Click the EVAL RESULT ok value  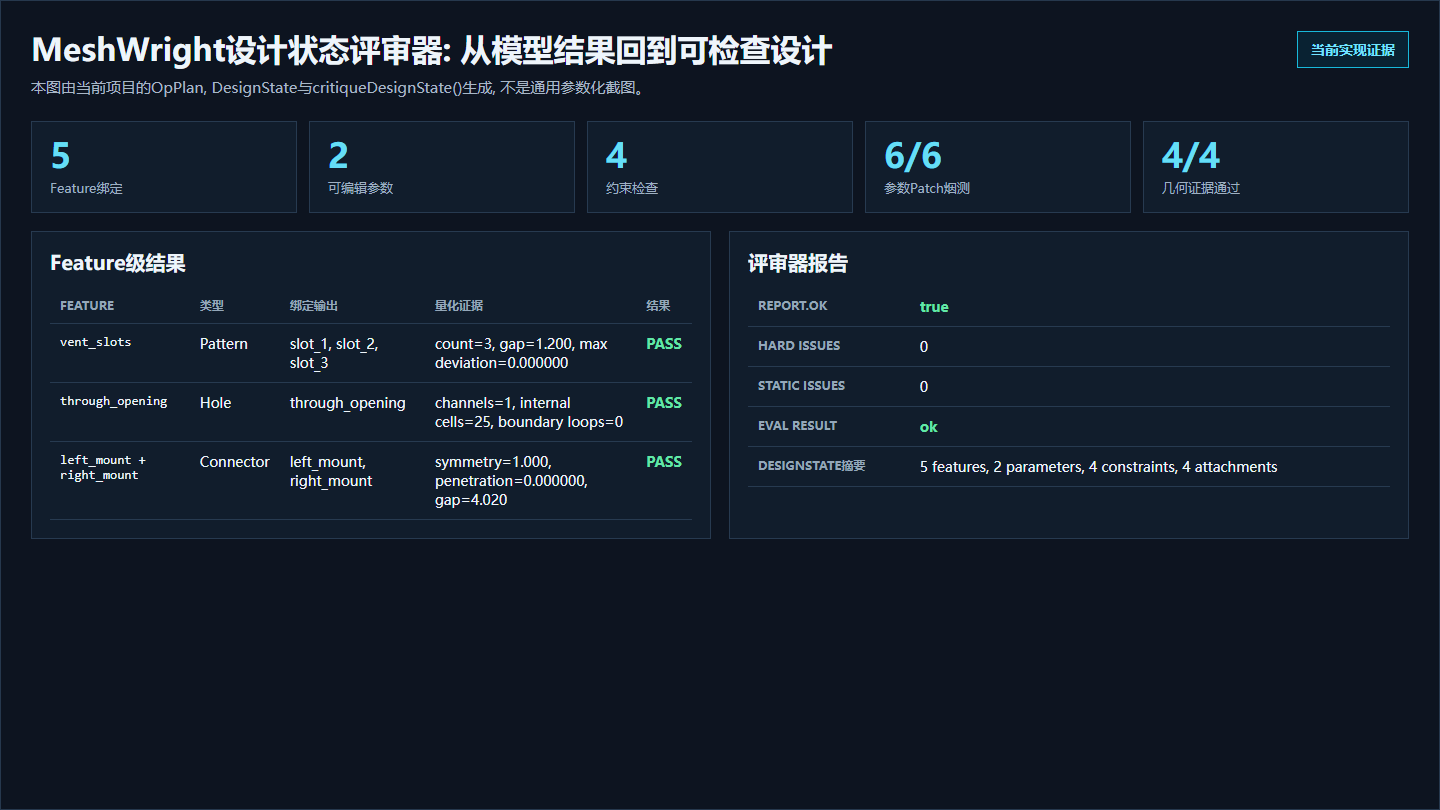(929, 426)
